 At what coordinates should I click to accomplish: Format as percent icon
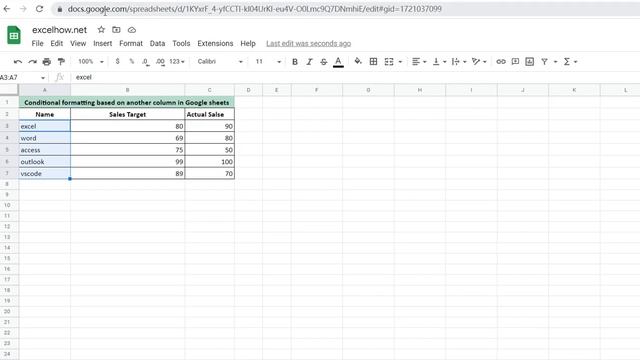(x=131, y=61)
